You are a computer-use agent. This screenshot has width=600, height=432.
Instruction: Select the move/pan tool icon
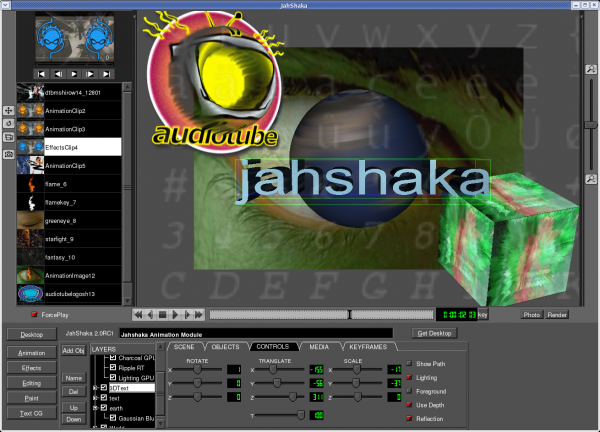pos(8,111)
